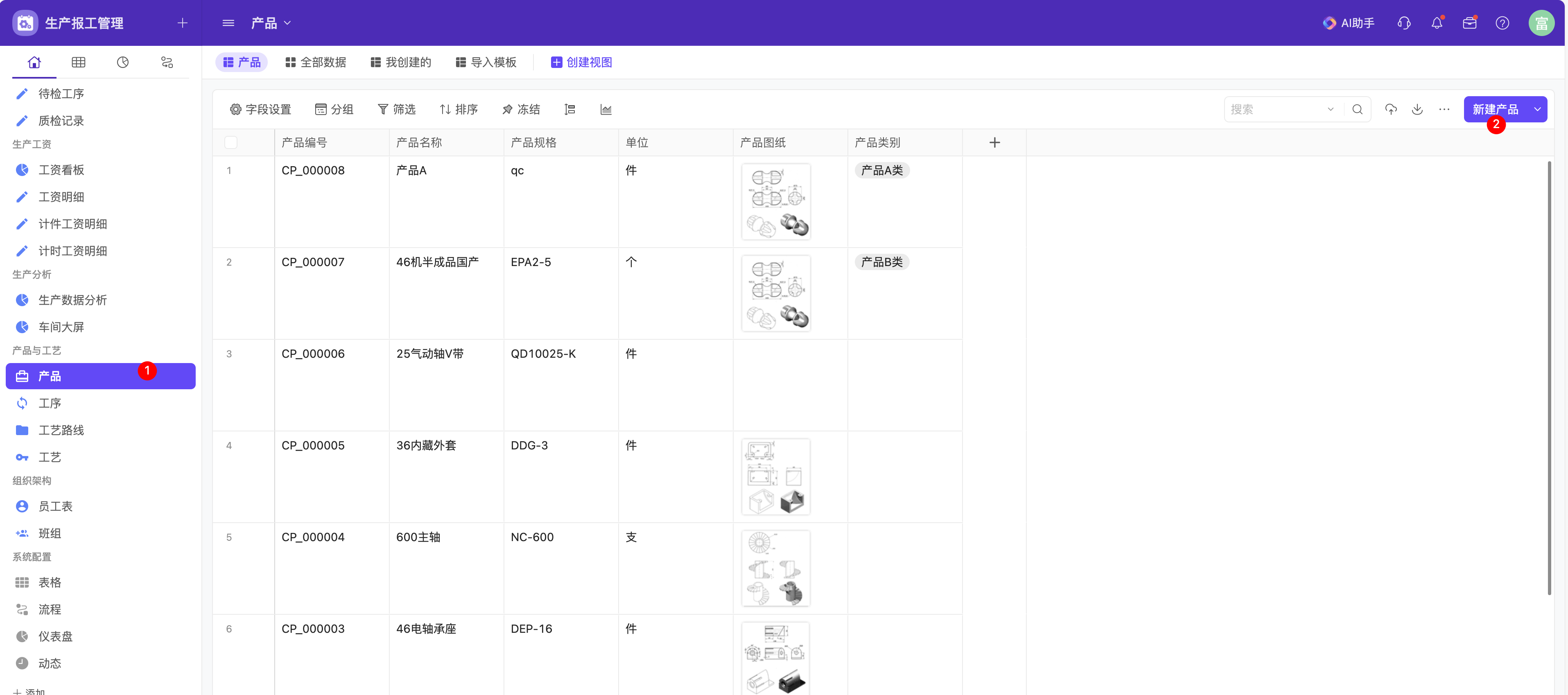Click the 生产报工管理 app logo
Image resolution: width=1568 pixels, height=695 pixels.
[x=25, y=23]
